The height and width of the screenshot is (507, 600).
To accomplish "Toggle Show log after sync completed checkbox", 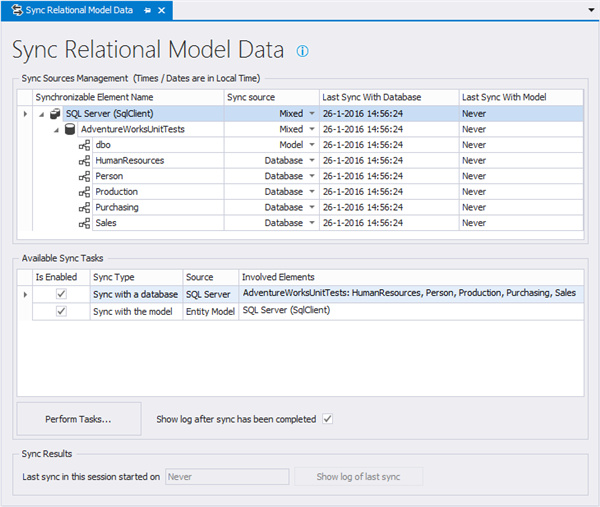I will [x=327, y=418].
